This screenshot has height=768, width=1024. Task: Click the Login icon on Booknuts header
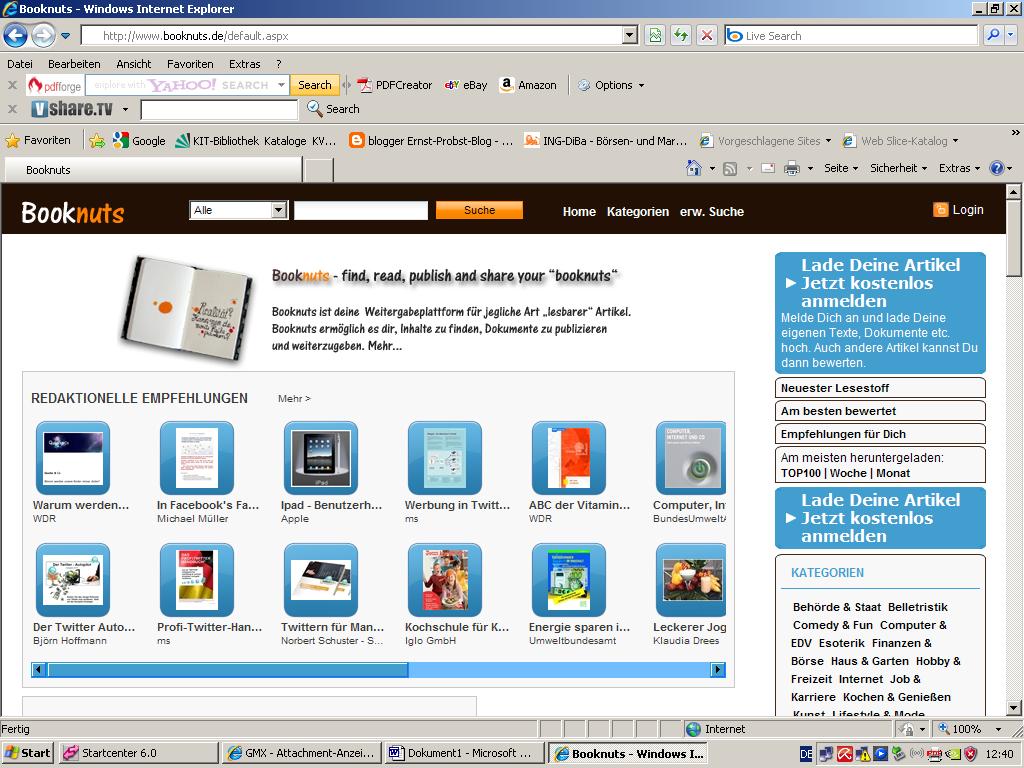click(x=940, y=210)
